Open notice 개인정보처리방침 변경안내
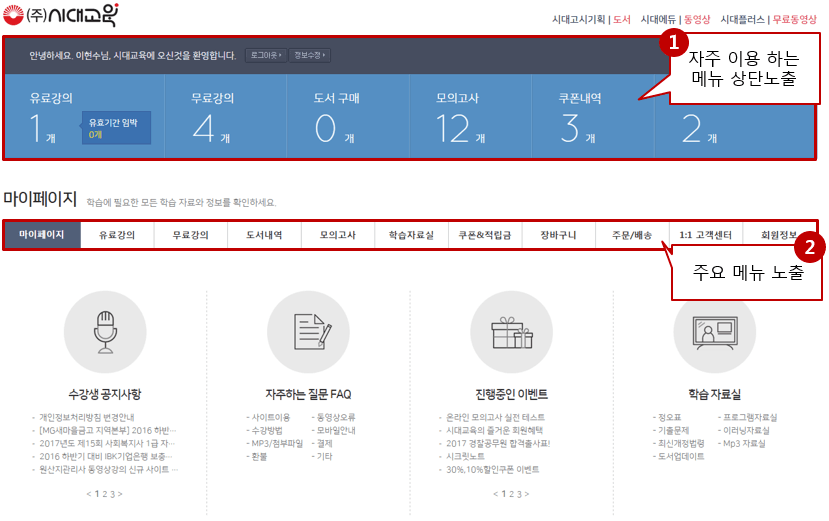This screenshot has height=521, width=829. click(x=87, y=417)
